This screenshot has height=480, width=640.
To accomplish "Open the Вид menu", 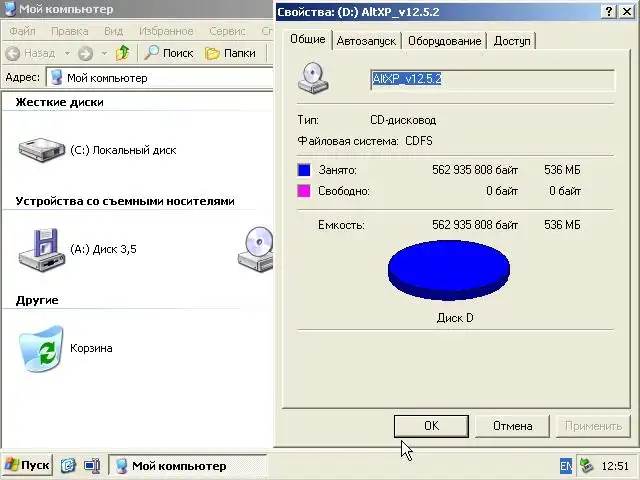I will [113, 31].
